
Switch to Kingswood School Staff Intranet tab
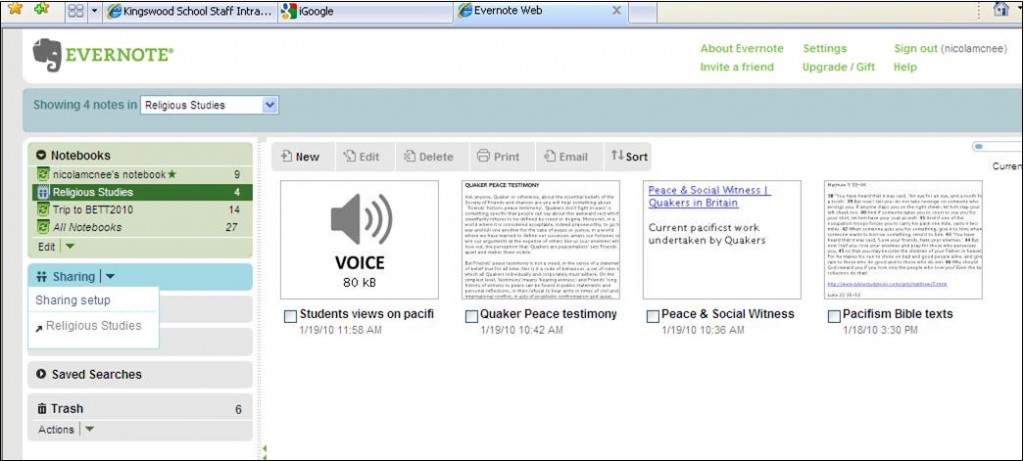pos(190,12)
